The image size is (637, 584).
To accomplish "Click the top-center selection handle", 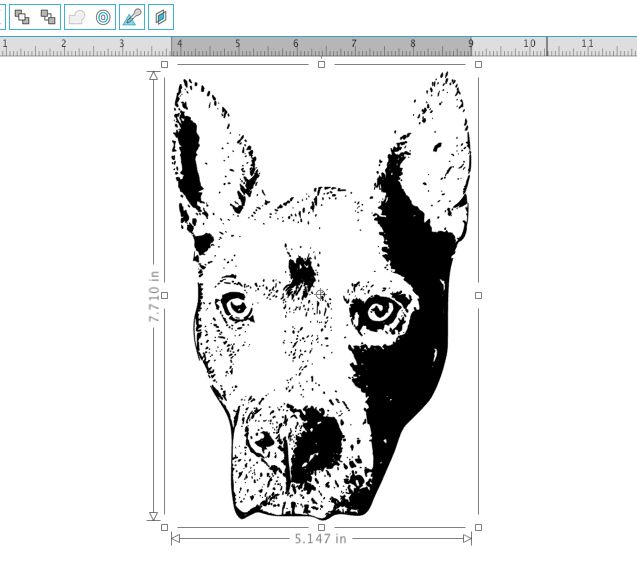I will coord(321,65).
